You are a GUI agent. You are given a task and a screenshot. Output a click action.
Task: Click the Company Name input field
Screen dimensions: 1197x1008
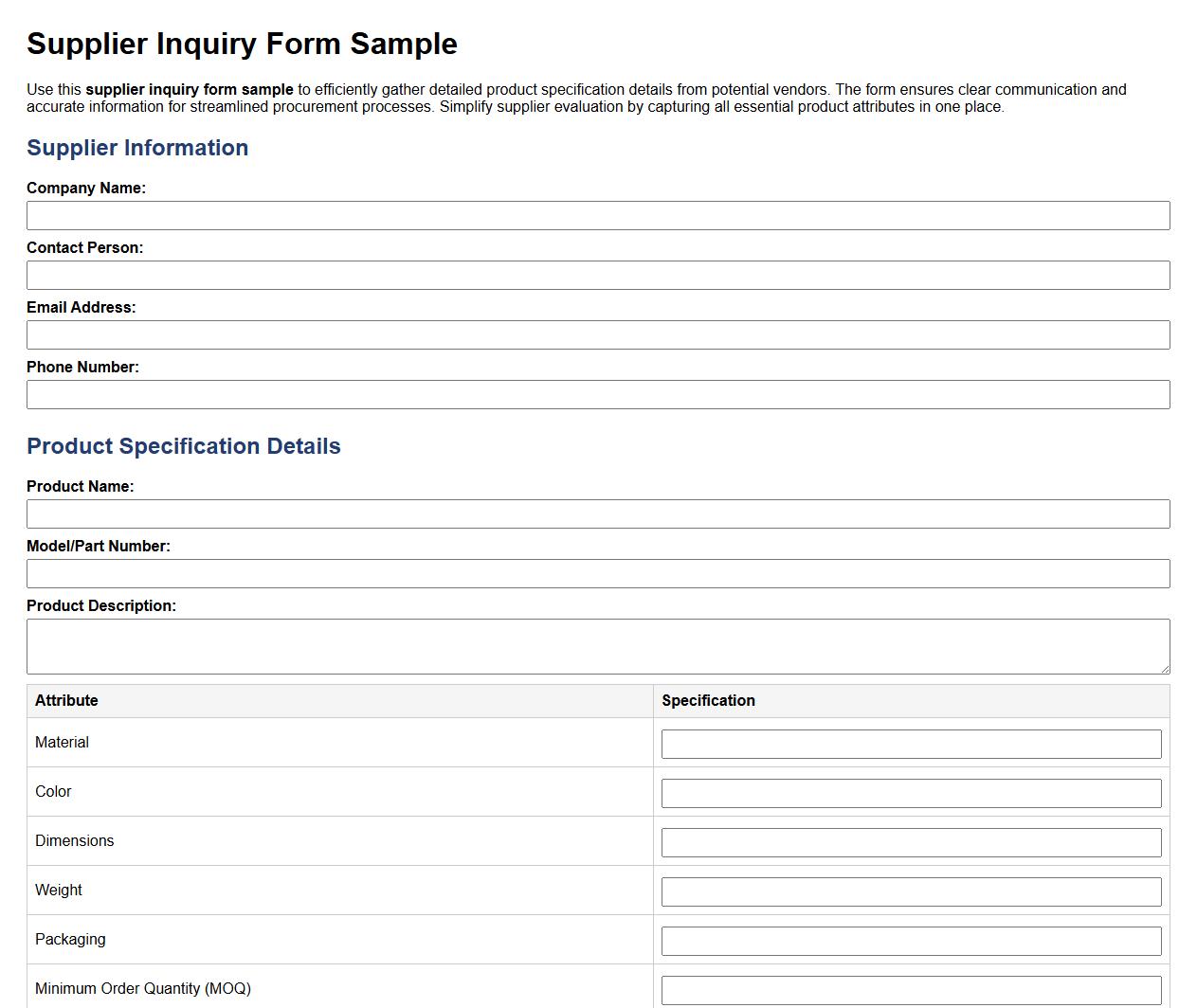(x=598, y=216)
